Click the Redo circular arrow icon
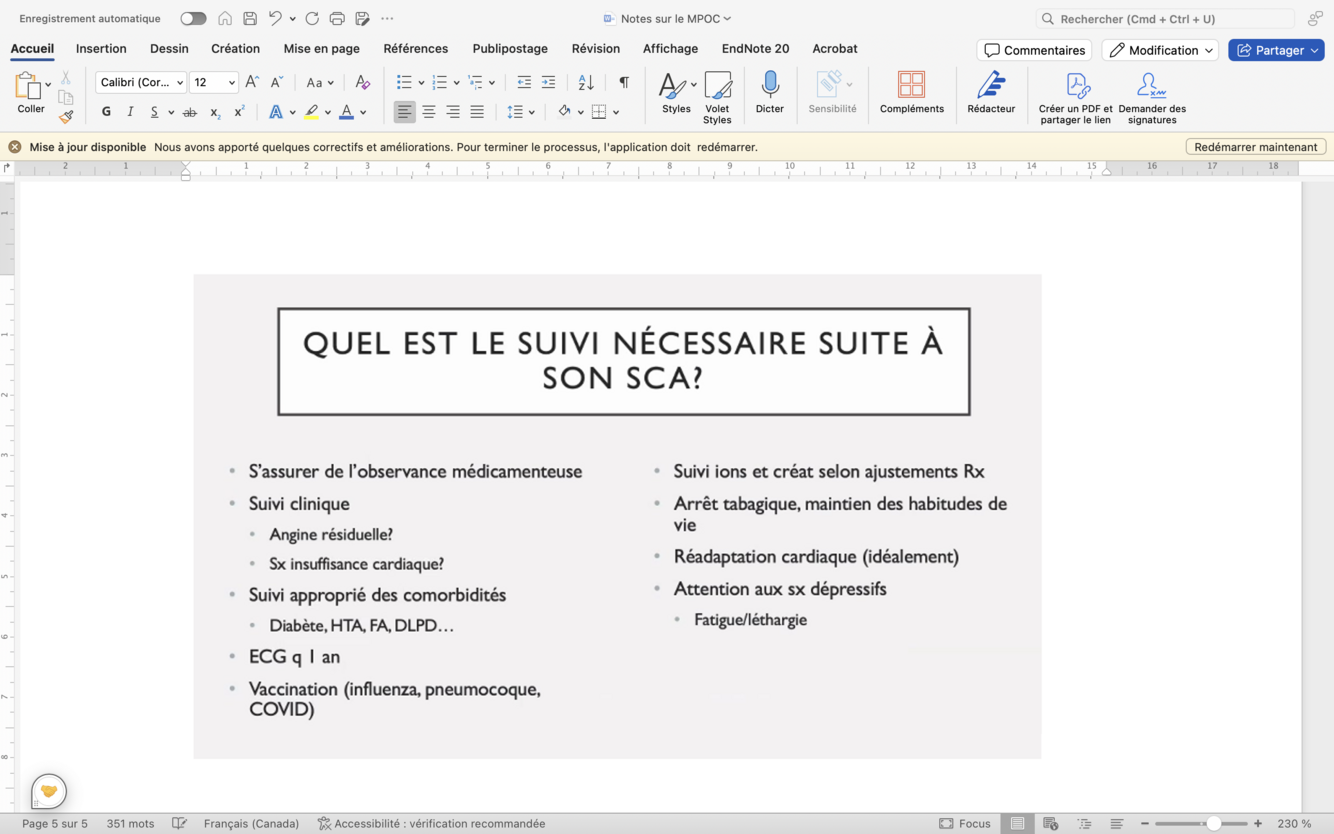1334x834 pixels. [x=312, y=19]
